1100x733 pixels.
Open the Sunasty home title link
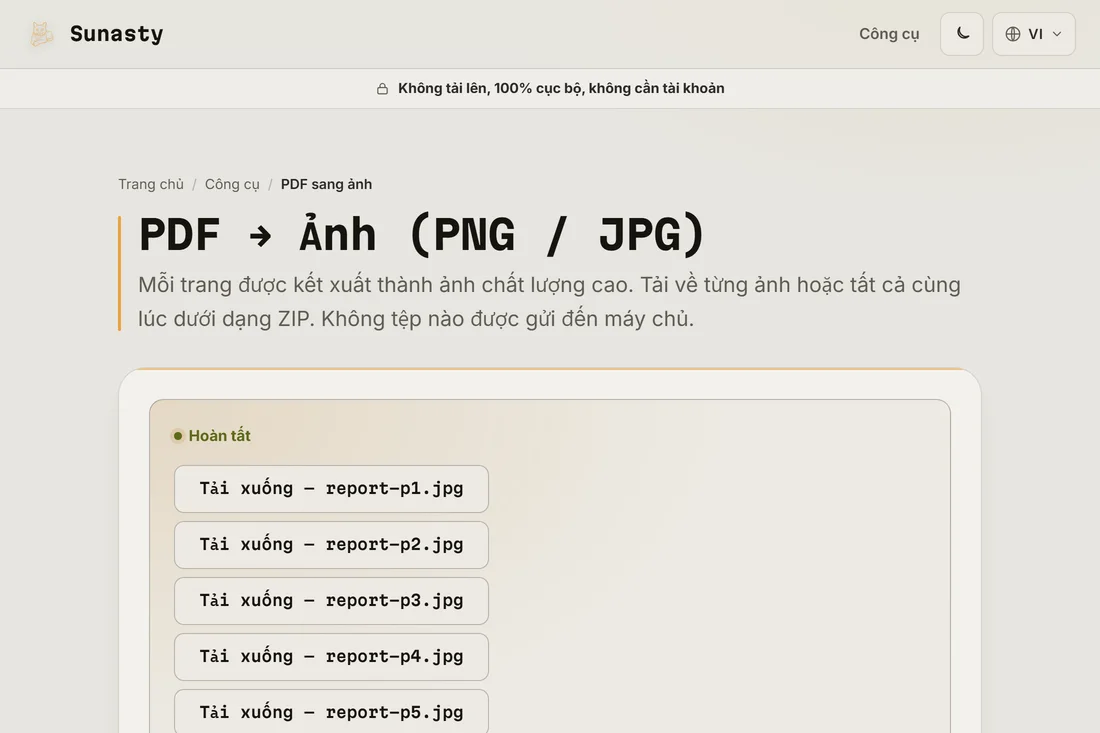tap(116, 34)
